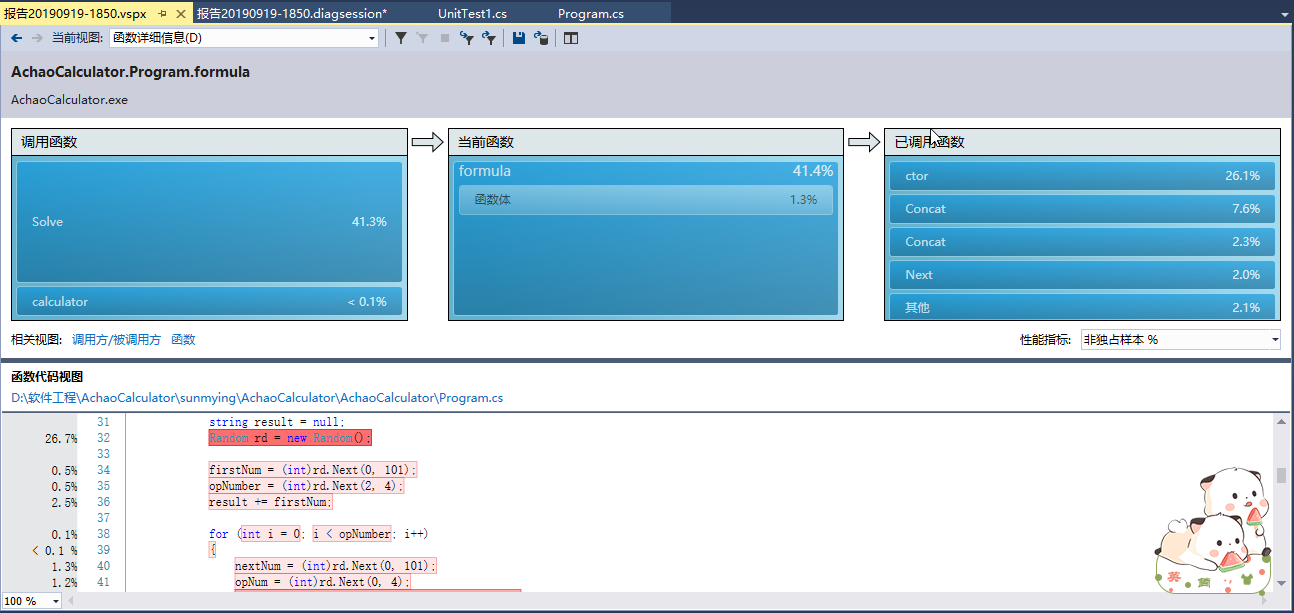Screen dimensions: 1294x613
Task: Click the 函数代码视图 section heading
Action: pyautogui.click(x=47, y=377)
